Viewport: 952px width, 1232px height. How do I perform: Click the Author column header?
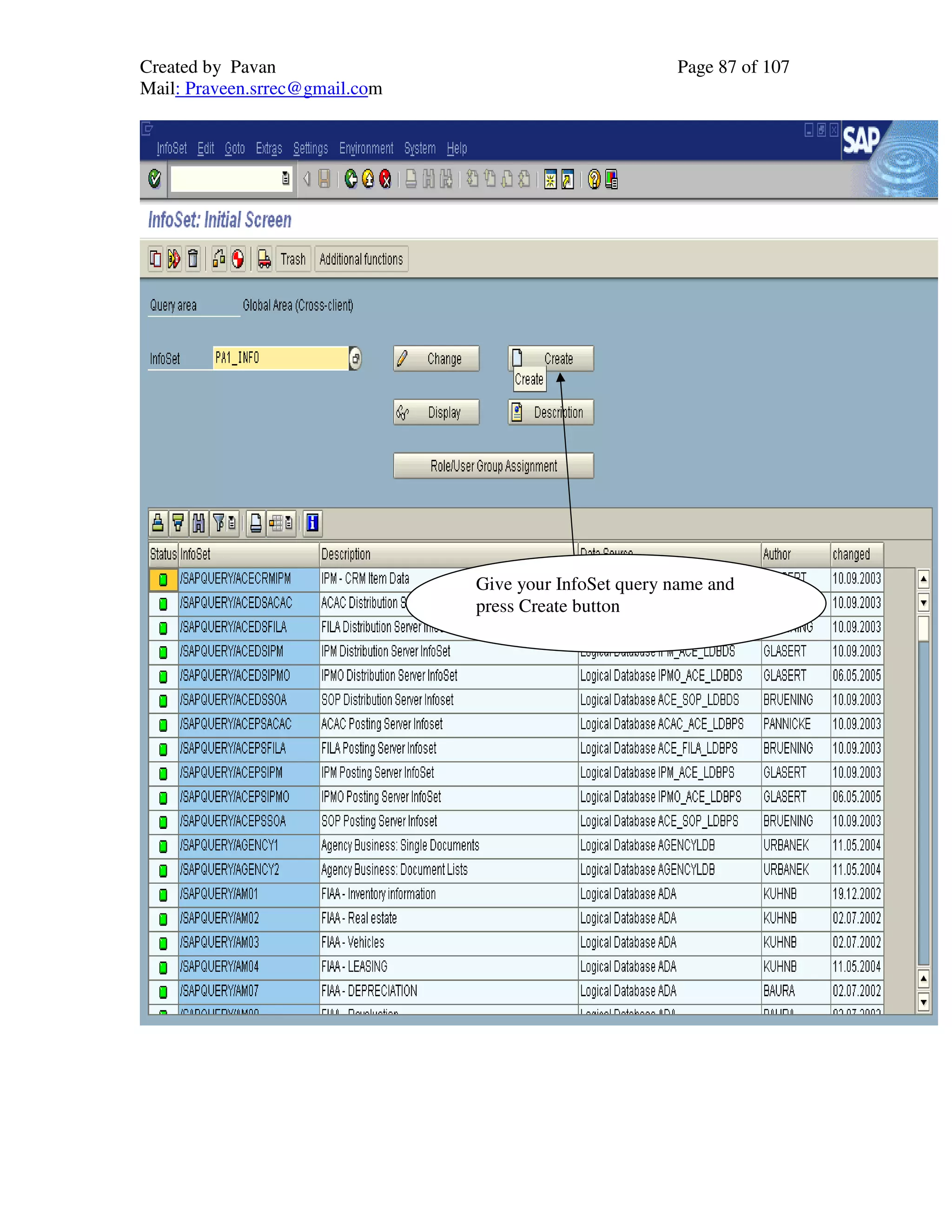pyautogui.click(x=795, y=555)
